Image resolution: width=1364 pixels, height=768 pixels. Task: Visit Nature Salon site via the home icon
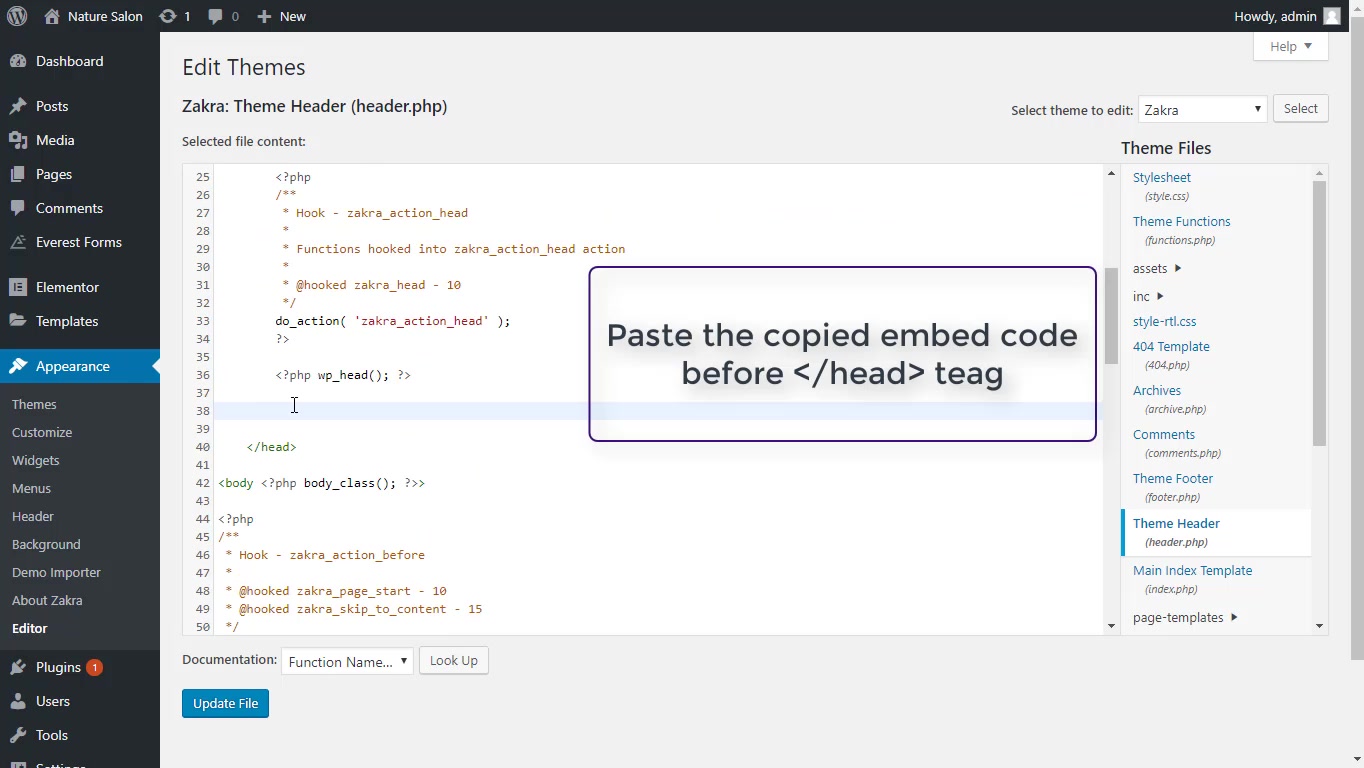point(53,16)
